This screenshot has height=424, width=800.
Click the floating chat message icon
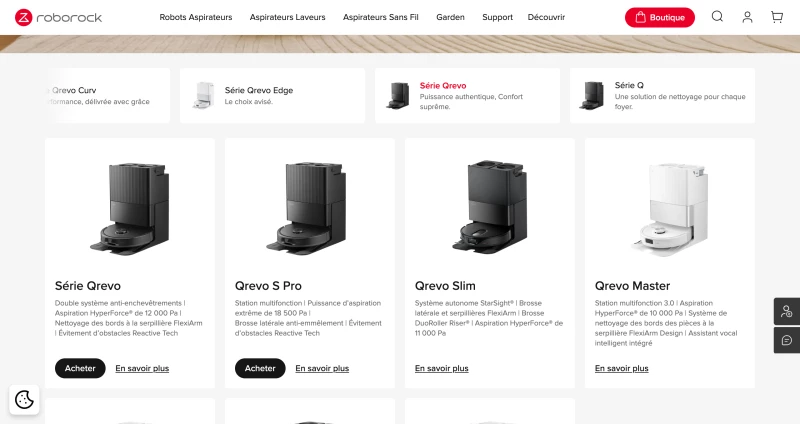pyautogui.click(x=787, y=340)
